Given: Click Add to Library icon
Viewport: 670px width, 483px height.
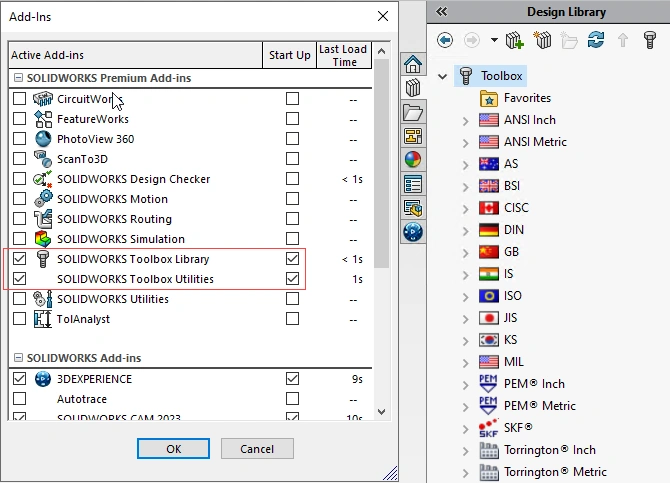Looking at the screenshot, I should pos(514,41).
